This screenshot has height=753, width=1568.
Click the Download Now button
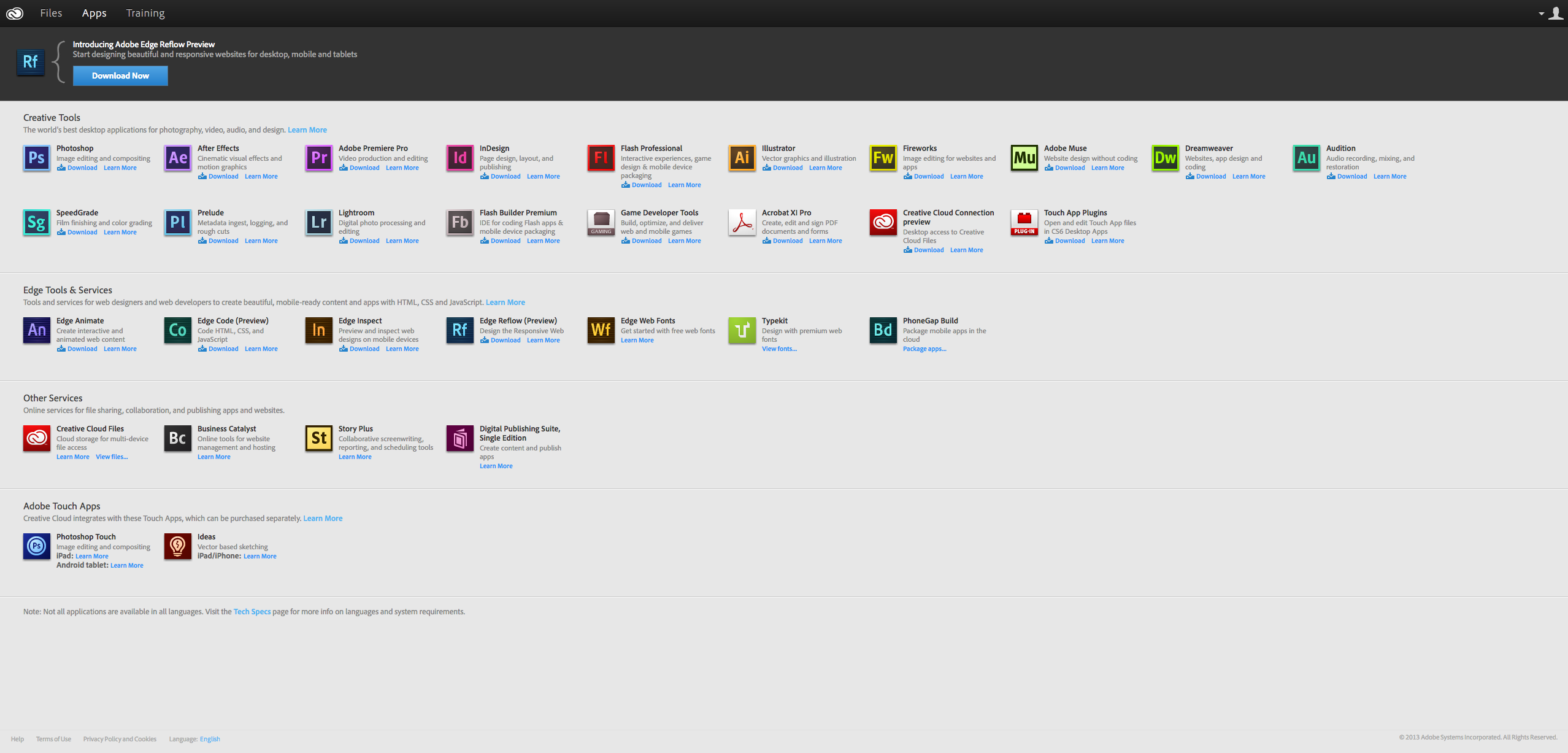pos(120,76)
